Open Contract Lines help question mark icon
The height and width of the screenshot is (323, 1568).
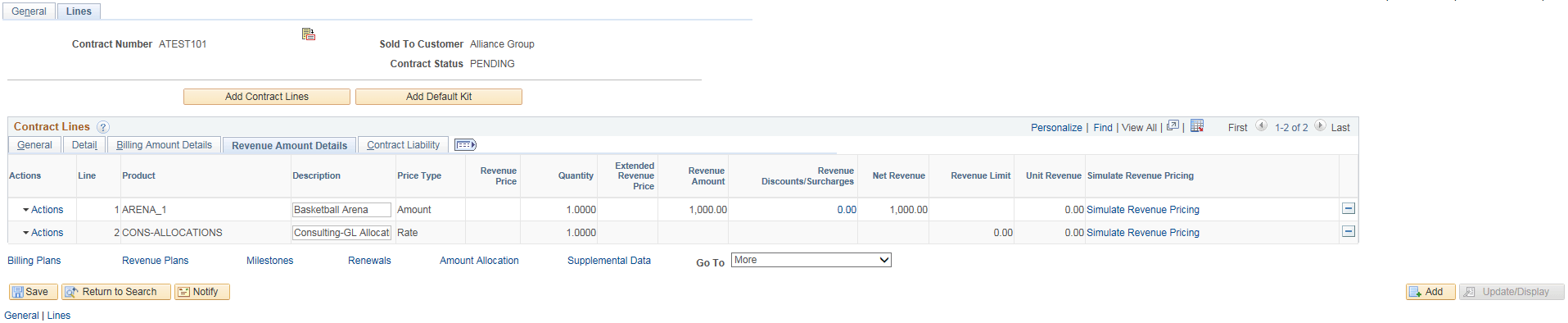point(103,127)
